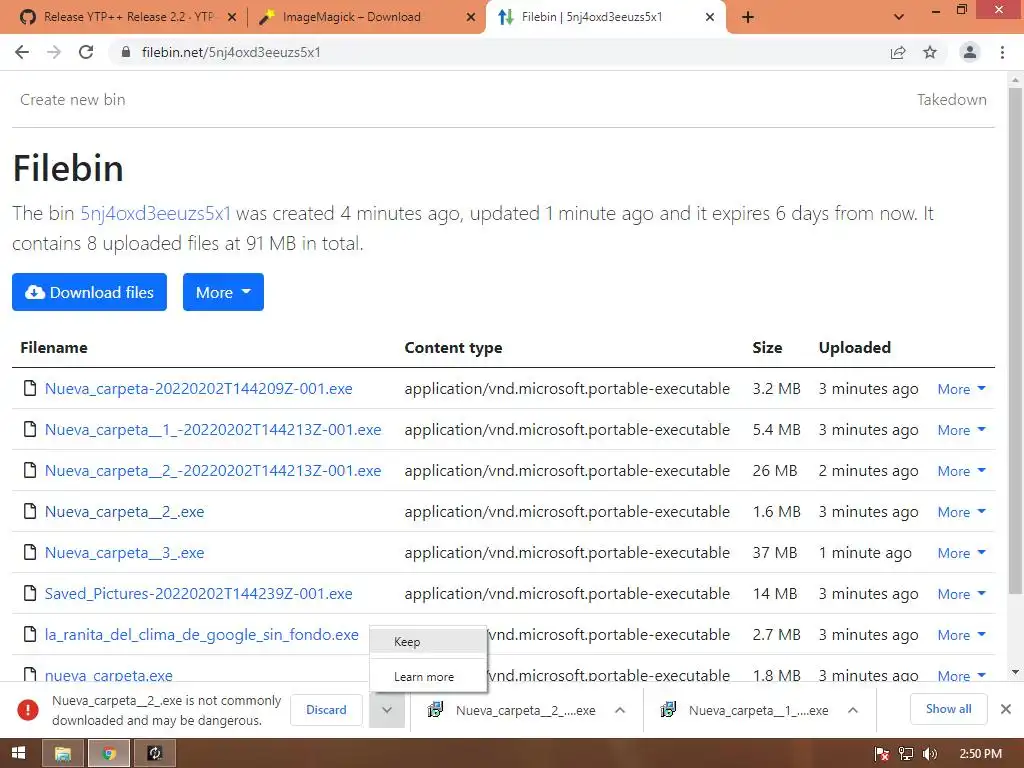Click the red download warning icon
This screenshot has width=1024, height=768.
pos(27,710)
